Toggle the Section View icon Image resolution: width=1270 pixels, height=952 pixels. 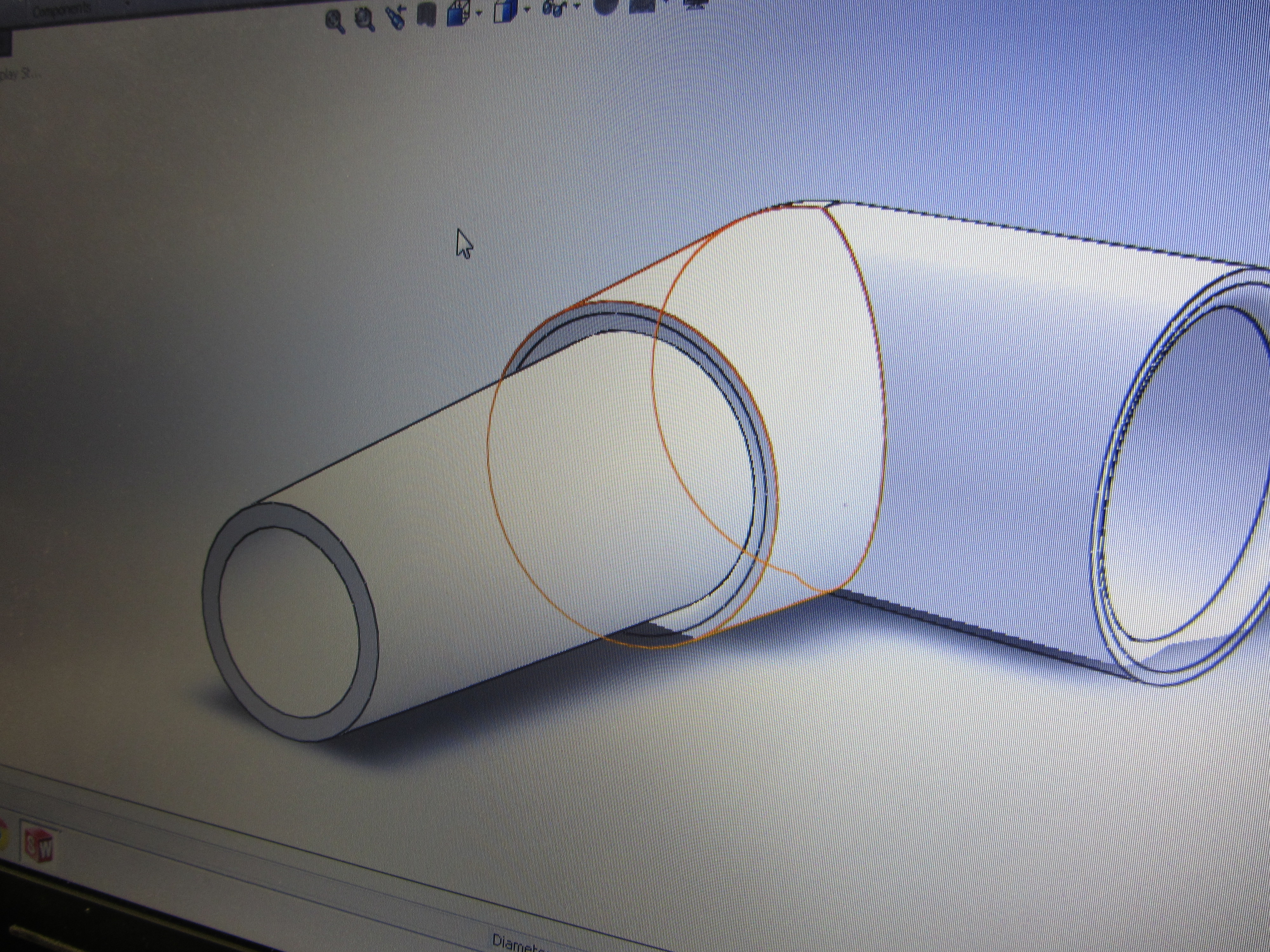(426, 15)
